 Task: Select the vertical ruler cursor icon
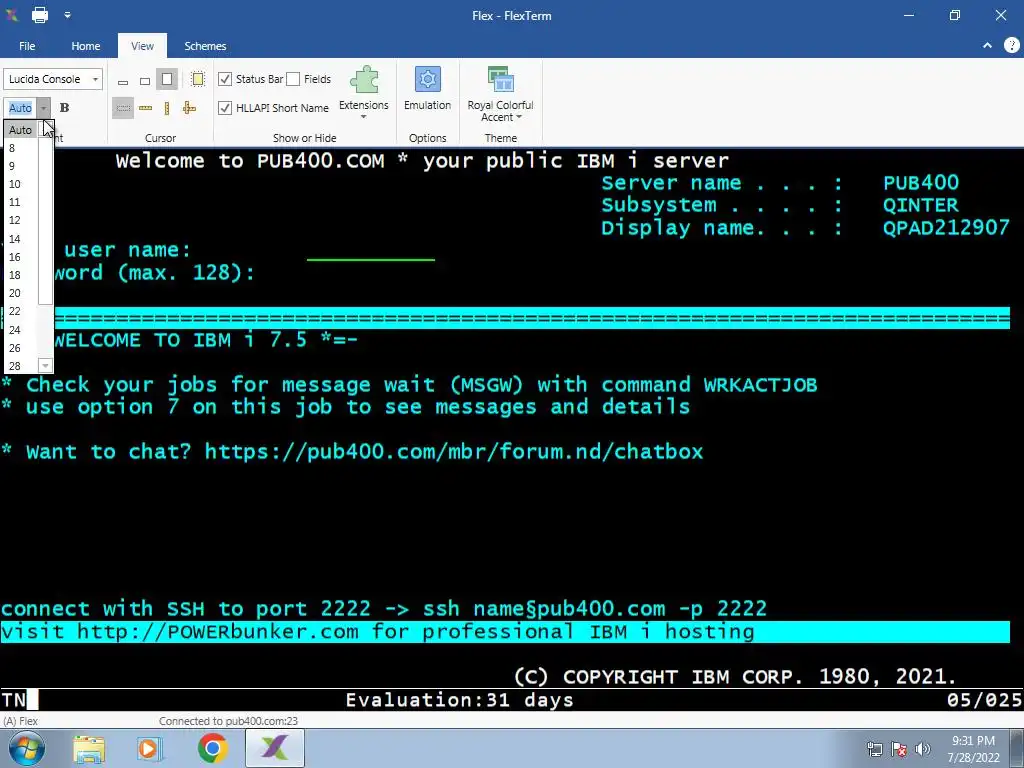(x=167, y=108)
